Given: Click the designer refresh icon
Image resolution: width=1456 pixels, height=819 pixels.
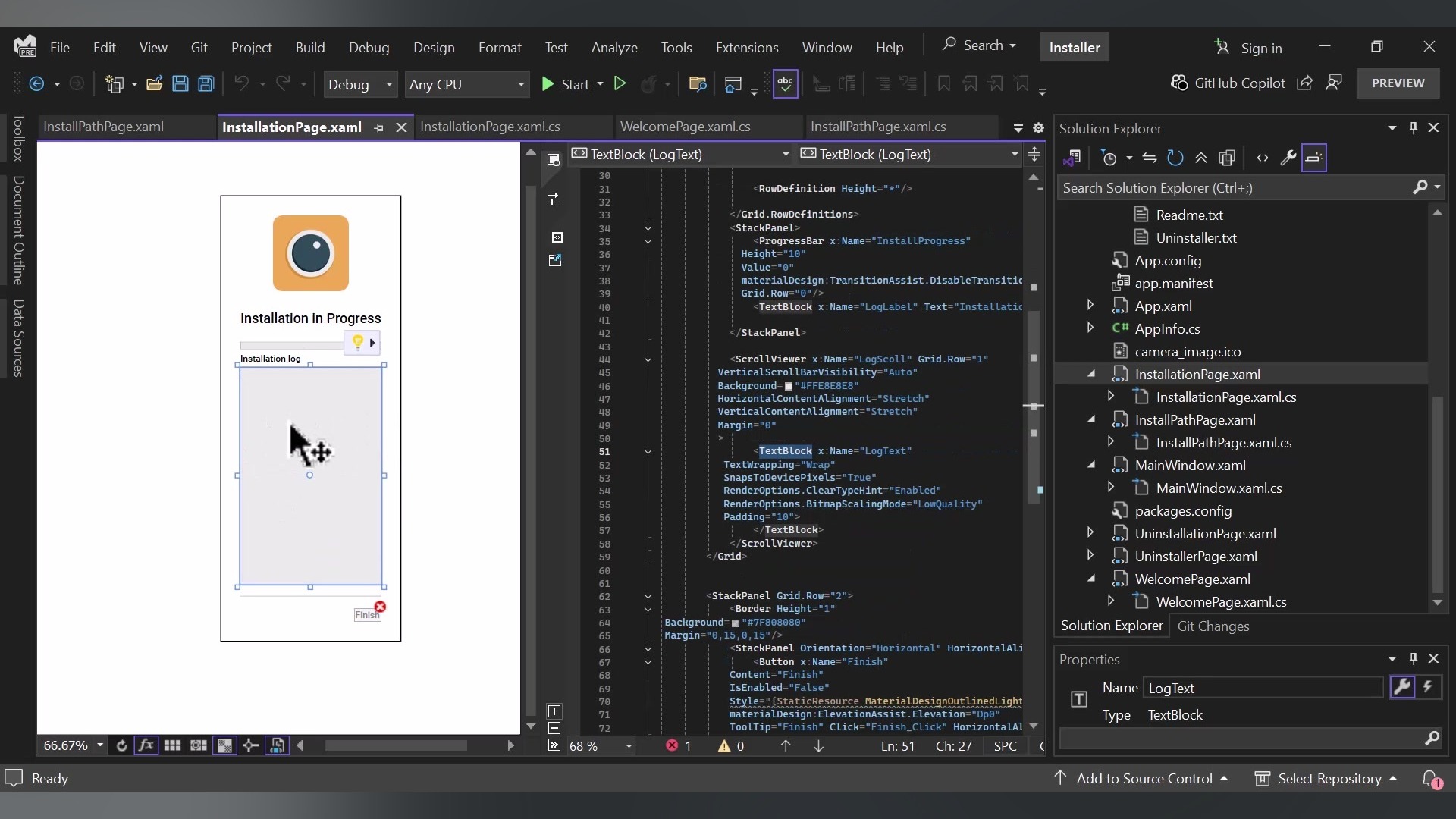Looking at the screenshot, I should [121, 745].
